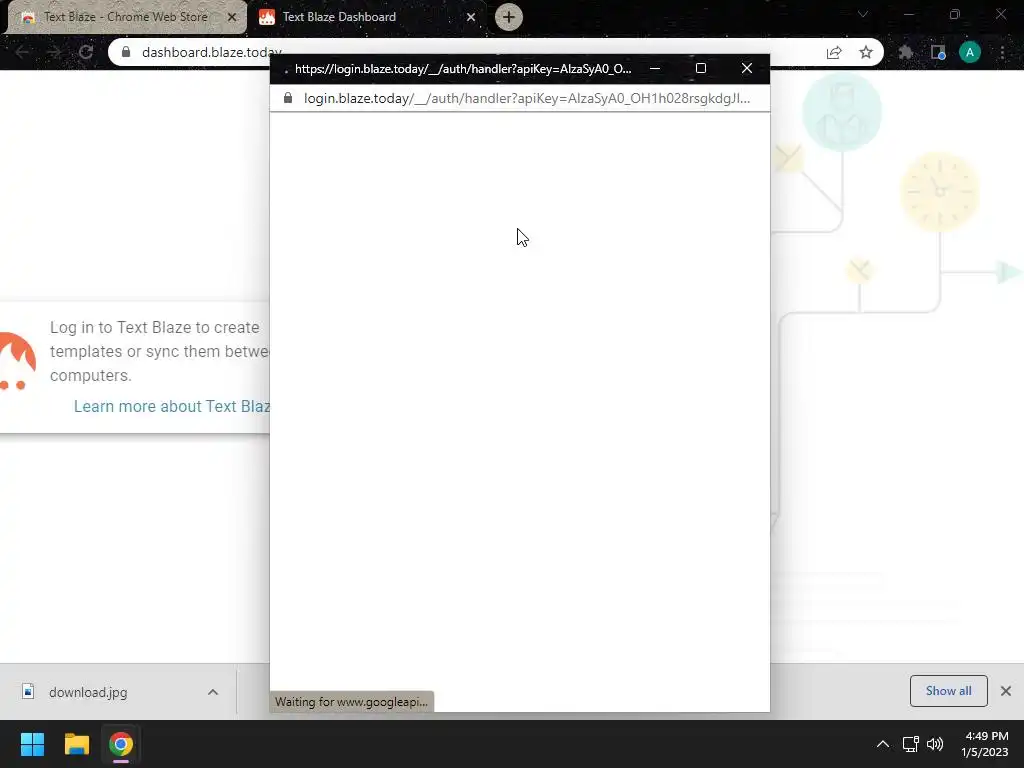This screenshot has height=768, width=1024.
Task: Open network status tray icon
Action: (x=910, y=744)
